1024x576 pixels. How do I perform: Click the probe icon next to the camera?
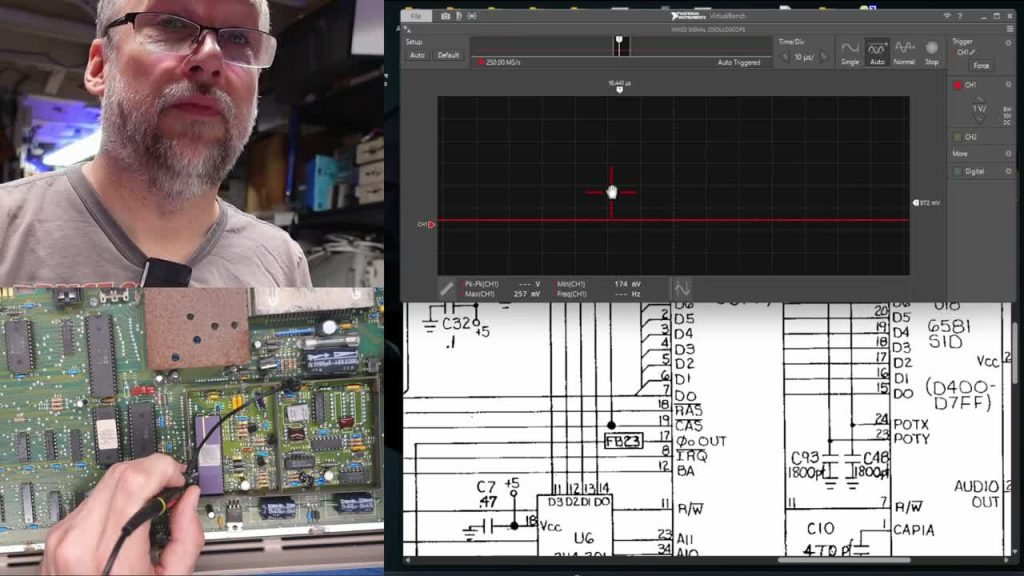[x=458, y=16]
